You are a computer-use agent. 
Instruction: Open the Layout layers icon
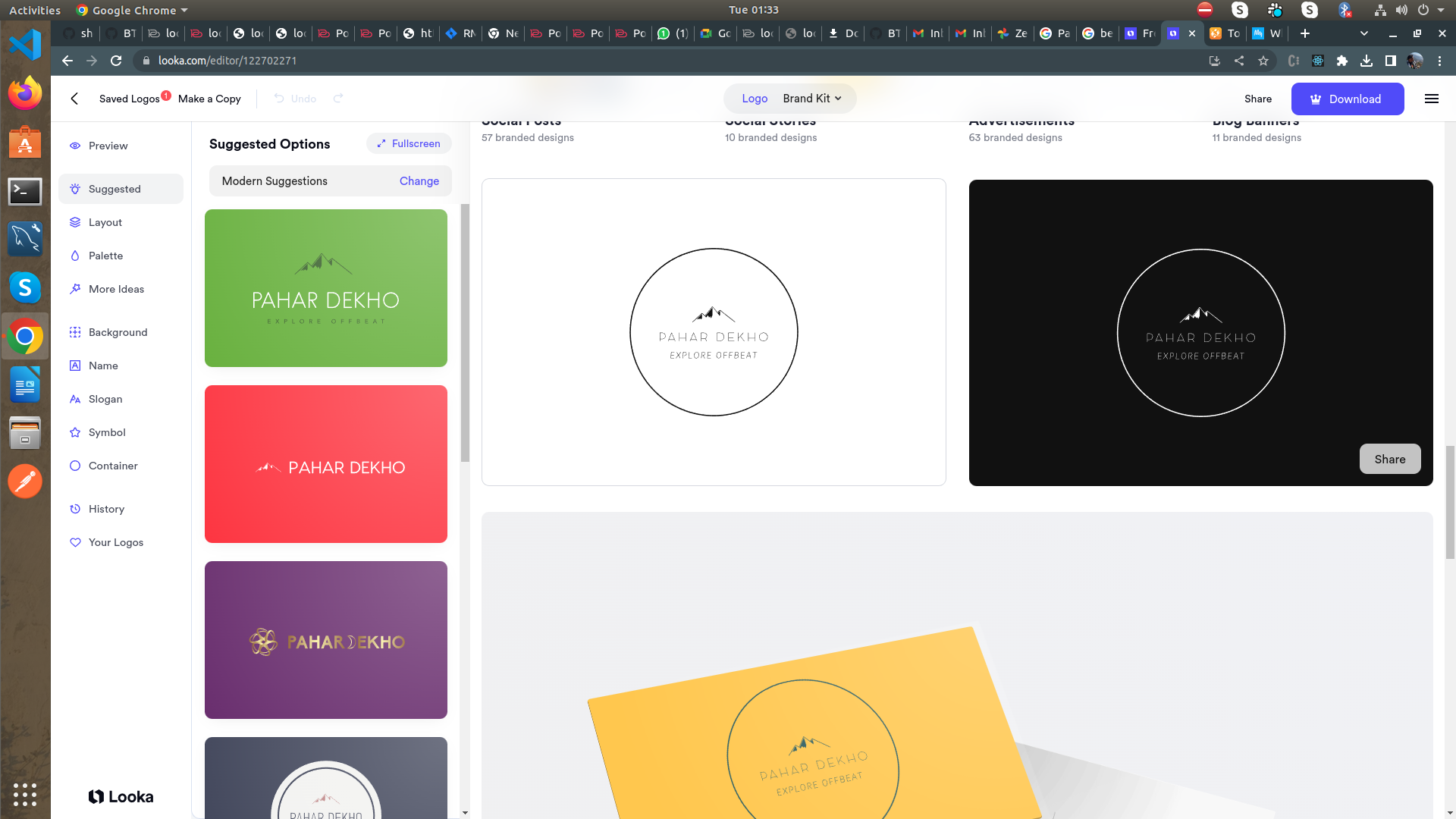[75, 222]
